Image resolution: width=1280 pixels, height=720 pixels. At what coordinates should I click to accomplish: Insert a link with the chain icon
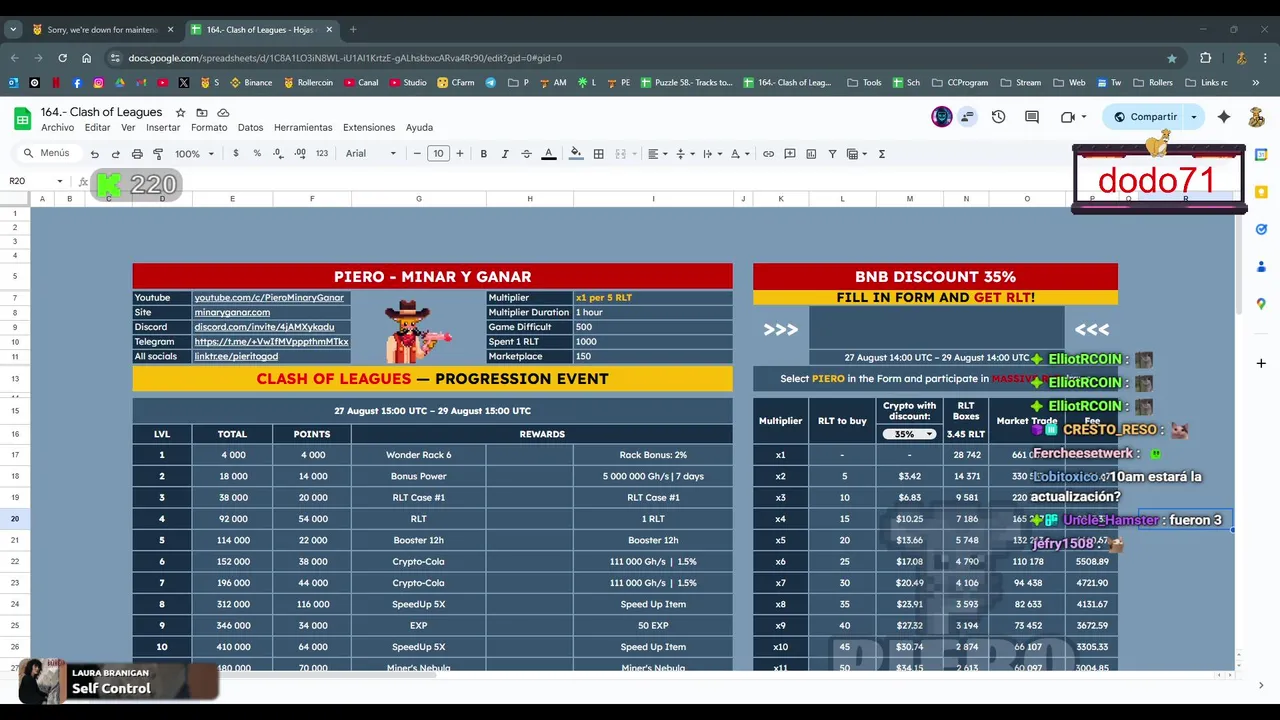pyautogui.click(x=768, y=154)
